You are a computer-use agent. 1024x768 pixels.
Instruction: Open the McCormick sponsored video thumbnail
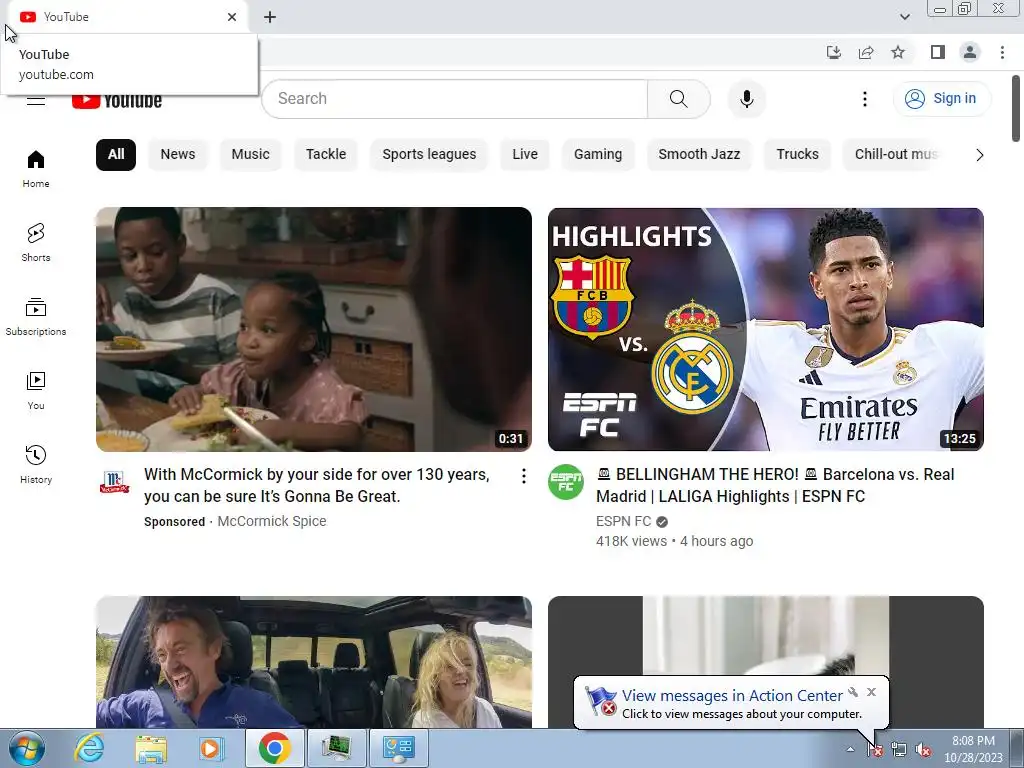(x=313, y=329)
